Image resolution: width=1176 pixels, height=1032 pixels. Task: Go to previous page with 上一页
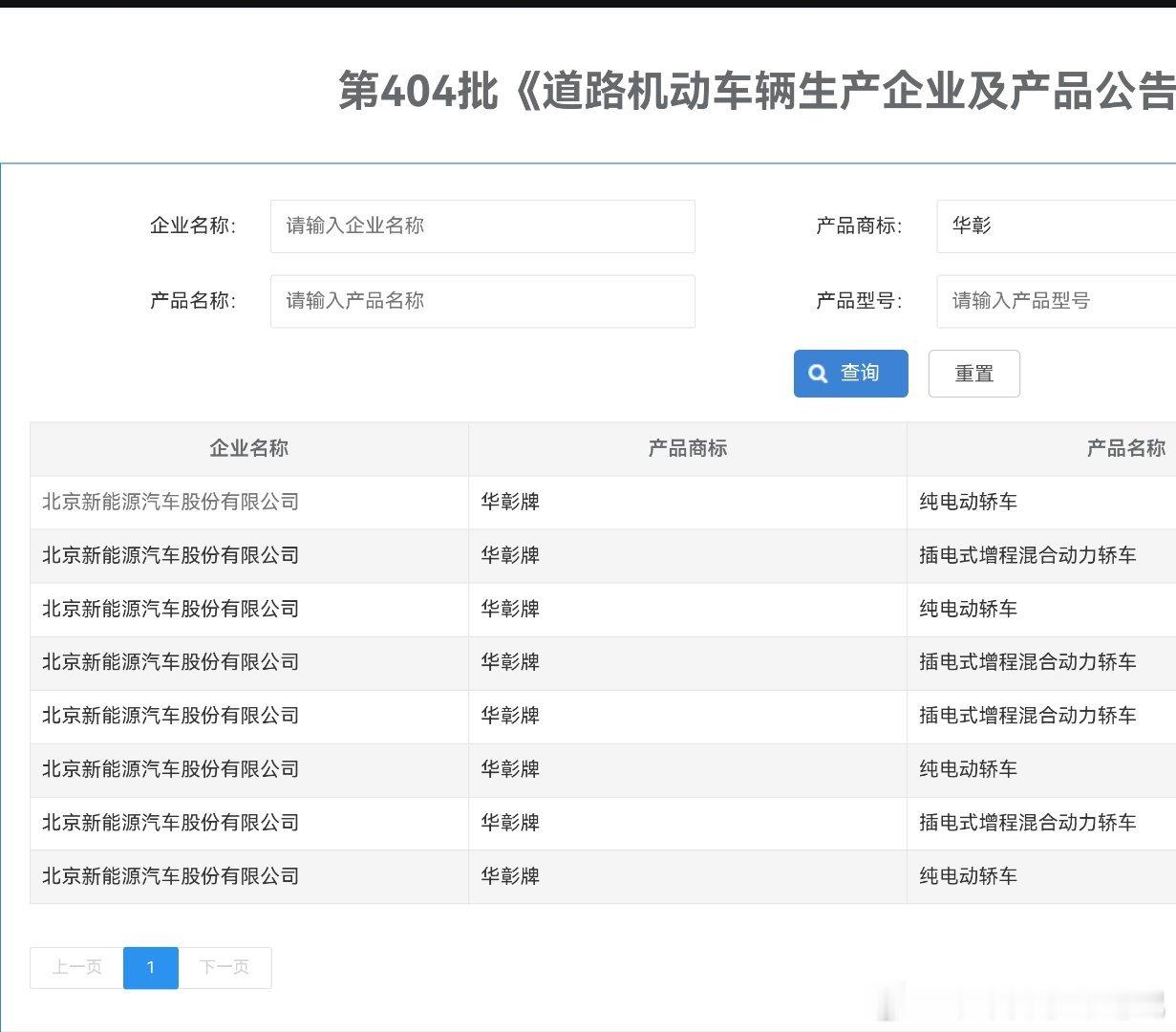[x=76, y=967]
